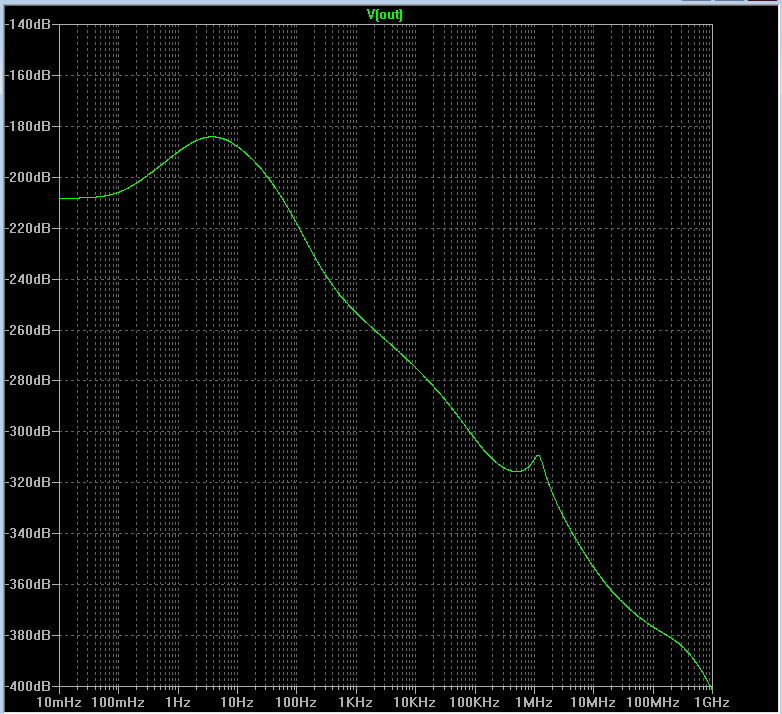Click the -160dB axis label
Image resolution: width=782 pixels, height=714 pixels.
pos(27,75)
